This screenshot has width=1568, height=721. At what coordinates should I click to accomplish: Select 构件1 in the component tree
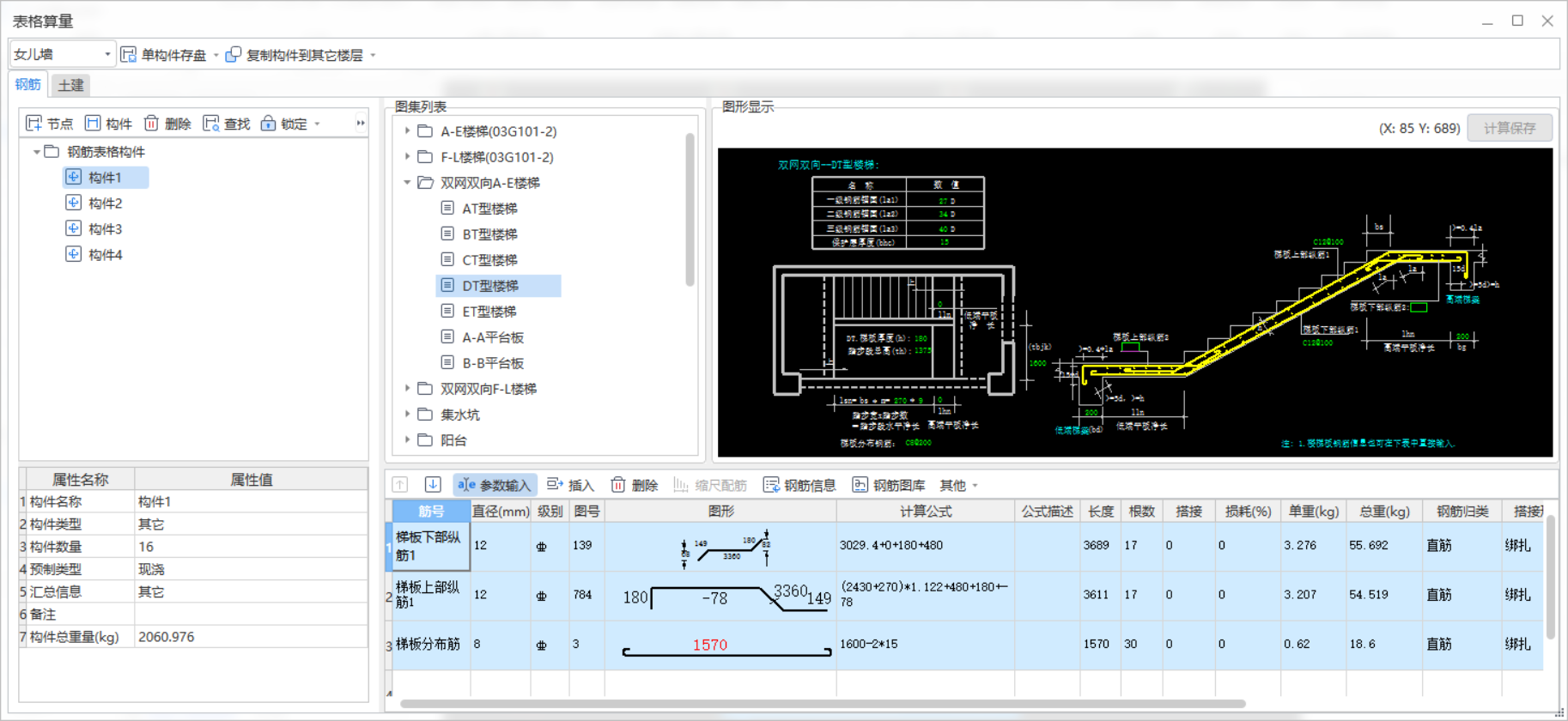[x=106, y=178]
